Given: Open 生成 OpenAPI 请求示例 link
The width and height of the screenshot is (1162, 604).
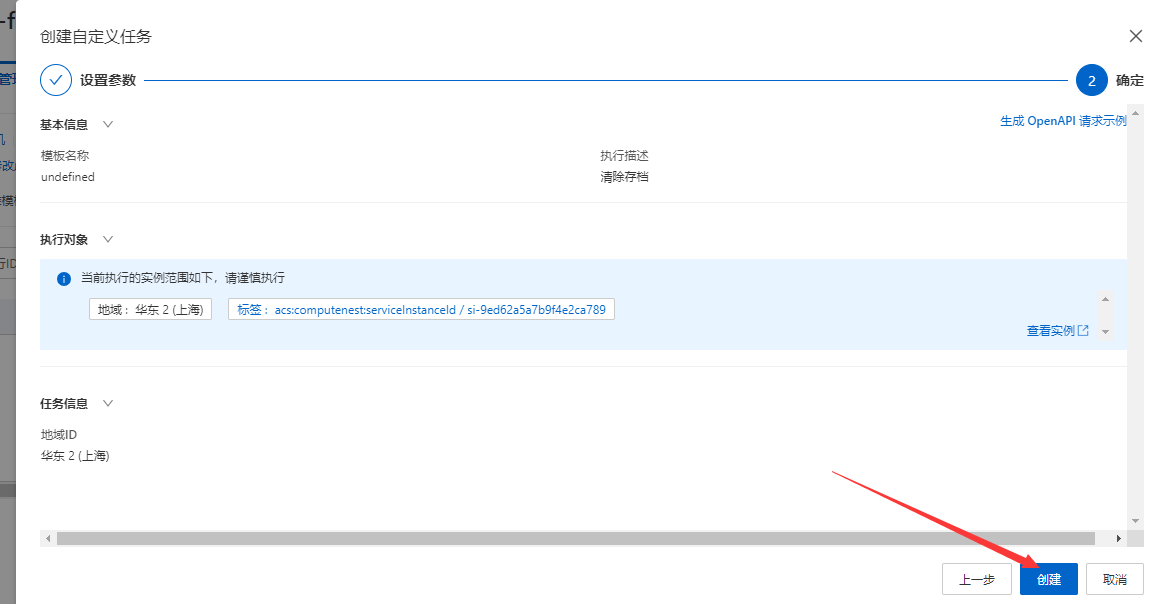Looking at the screenshot, I should pyautogui.click(x=1063, y=121).
